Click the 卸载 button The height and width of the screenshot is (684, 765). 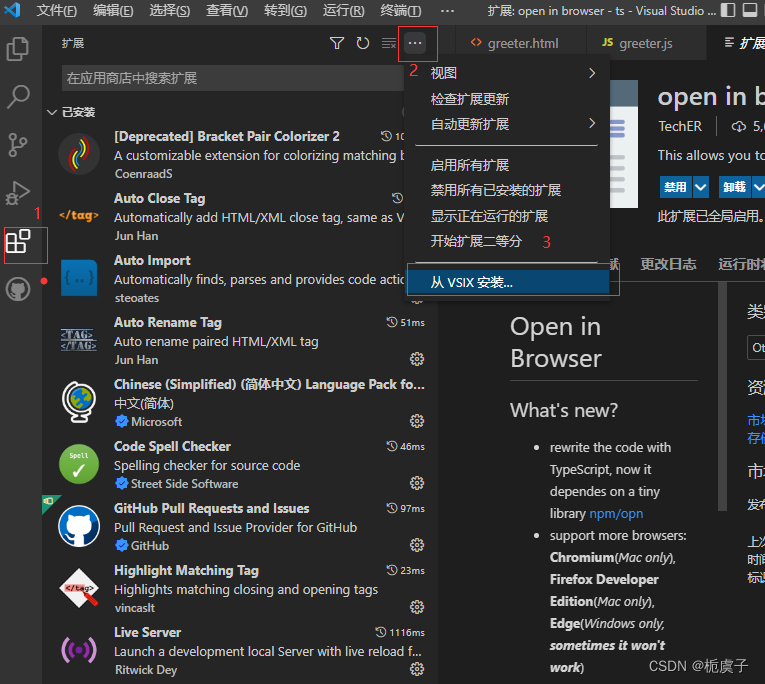tap(734, 187)
